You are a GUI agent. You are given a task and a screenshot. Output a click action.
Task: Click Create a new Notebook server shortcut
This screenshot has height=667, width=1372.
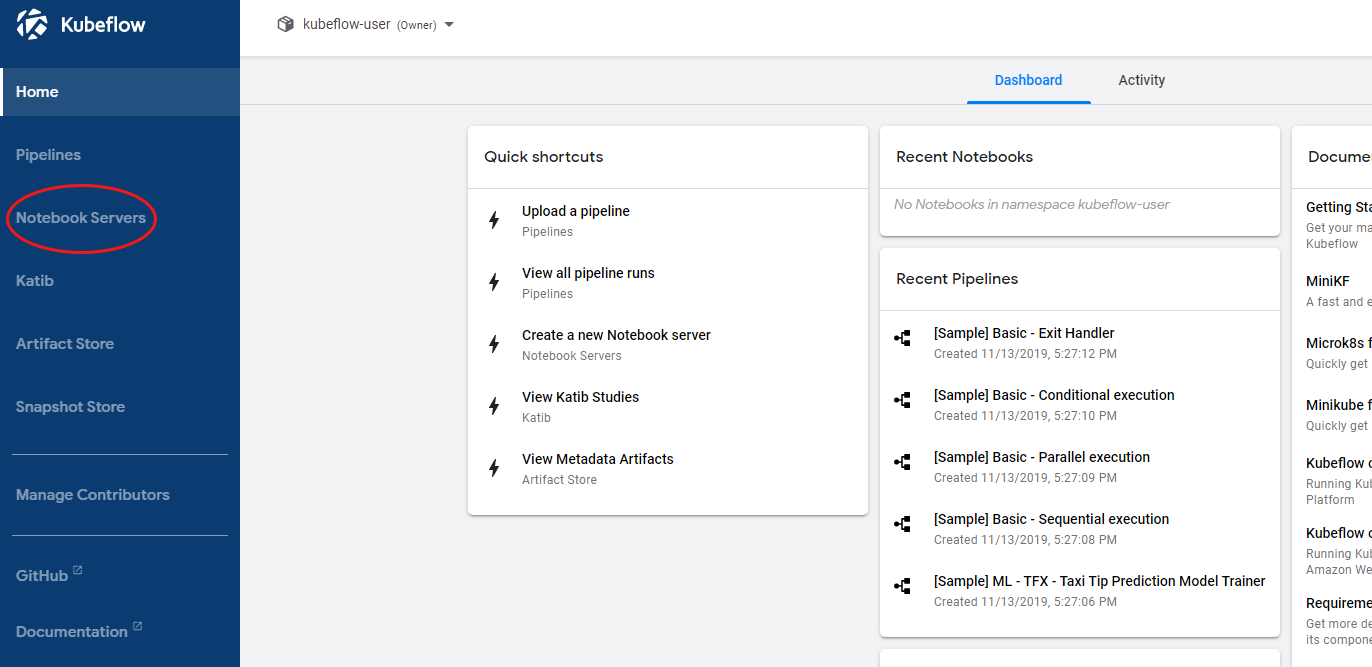pos(616,335)
